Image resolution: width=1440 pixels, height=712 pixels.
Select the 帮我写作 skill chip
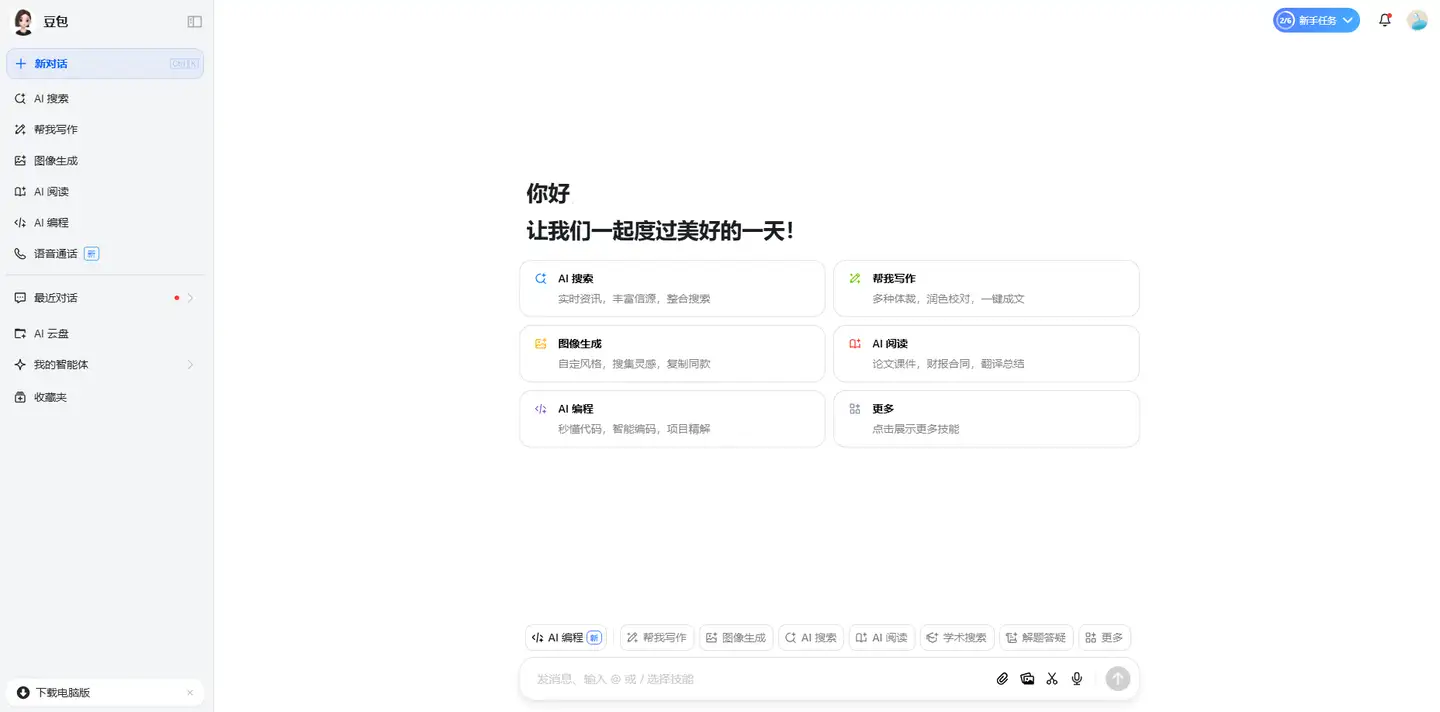657,638
